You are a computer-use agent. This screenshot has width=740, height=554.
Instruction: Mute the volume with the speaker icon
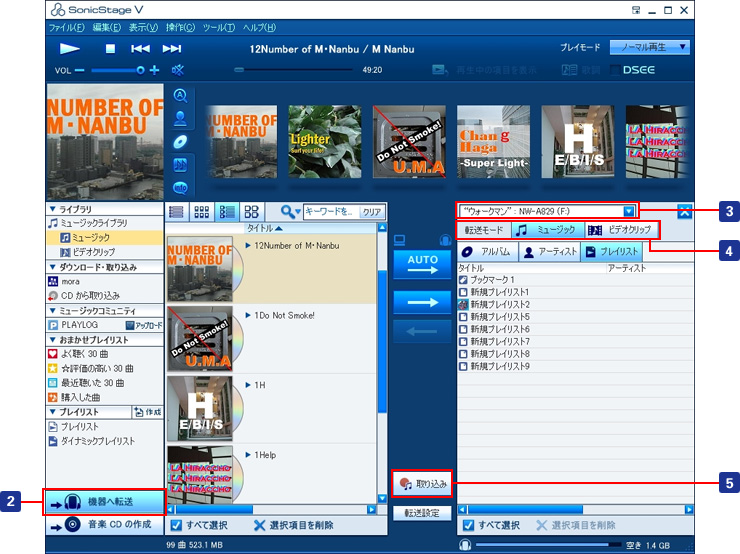tap(178, 70)
